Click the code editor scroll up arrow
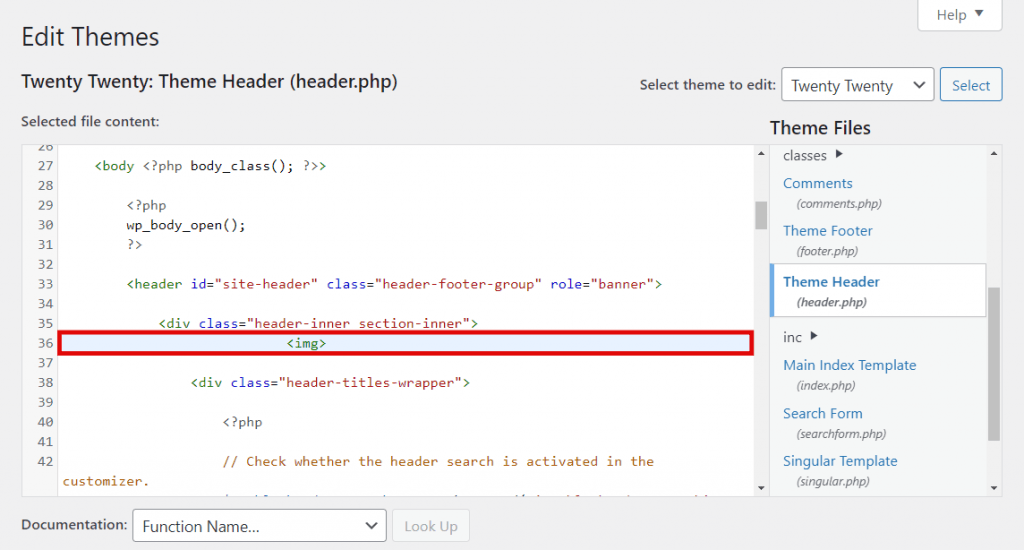This screenshot has width=1024, height=550. [x=761, y=154]
